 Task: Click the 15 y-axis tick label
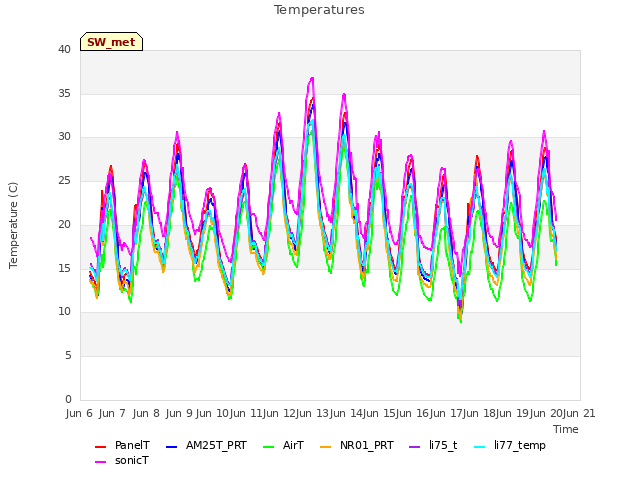pyautogui.click(x=64, y=268)
